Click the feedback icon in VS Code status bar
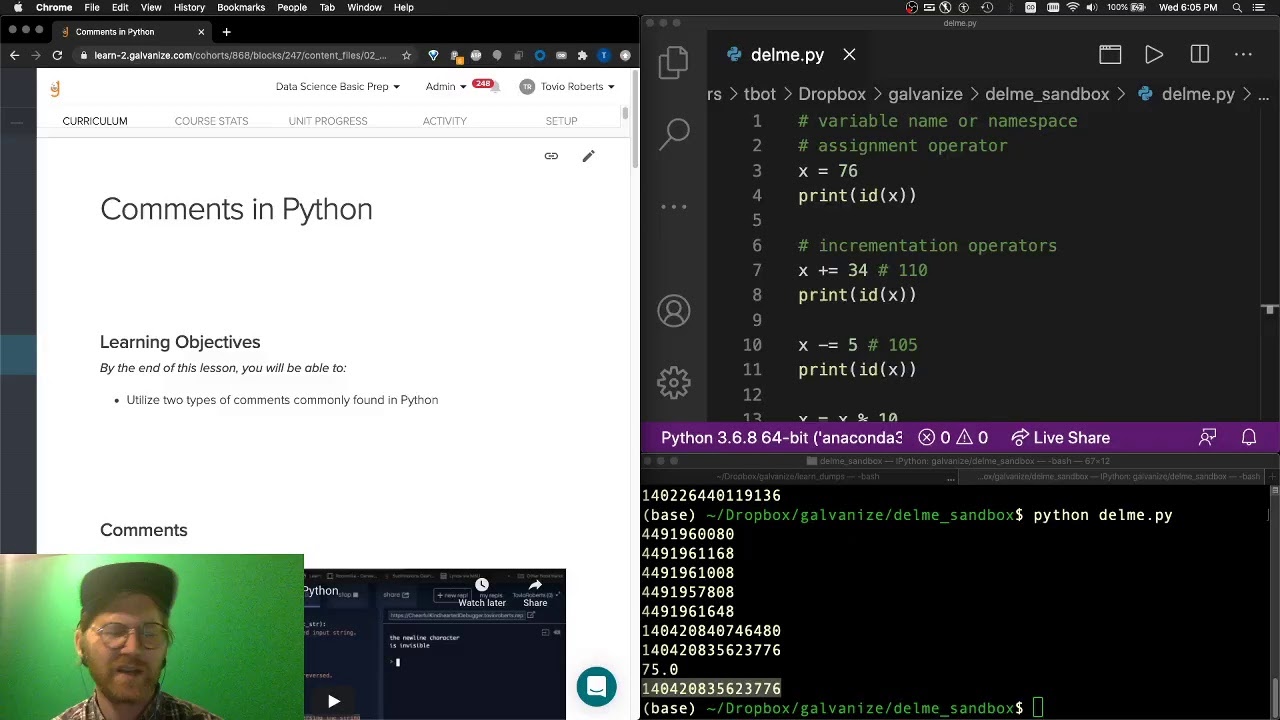The image size is (1280, 720). coord(1208,437)
